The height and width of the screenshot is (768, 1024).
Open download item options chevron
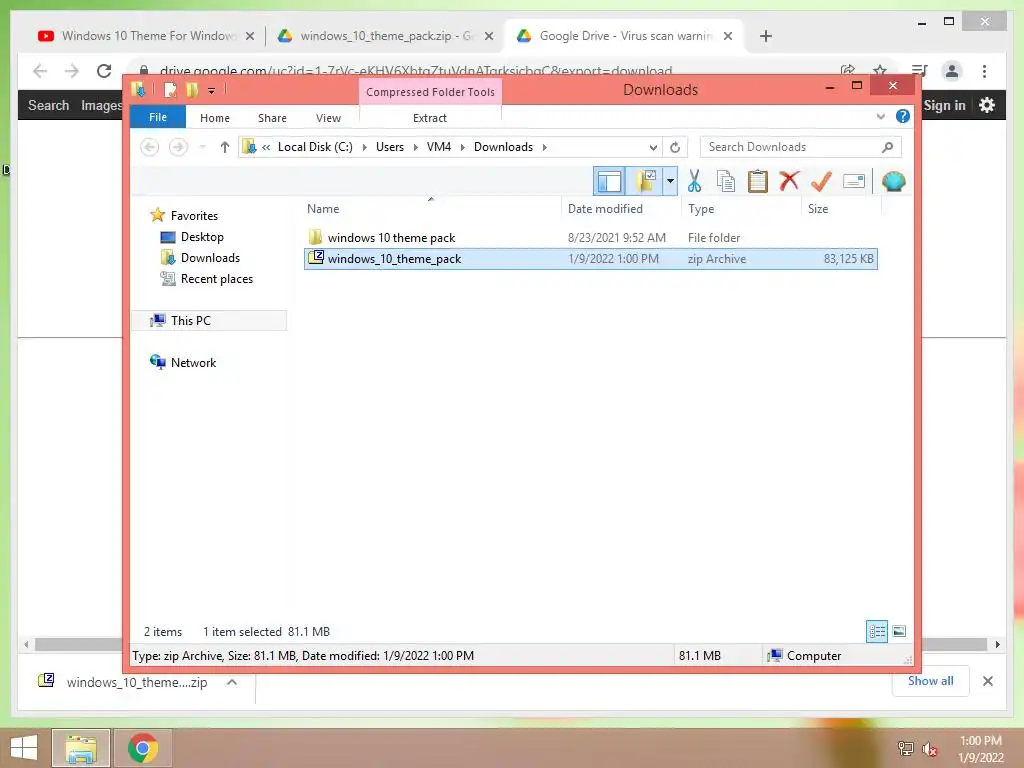pos(231,682)
